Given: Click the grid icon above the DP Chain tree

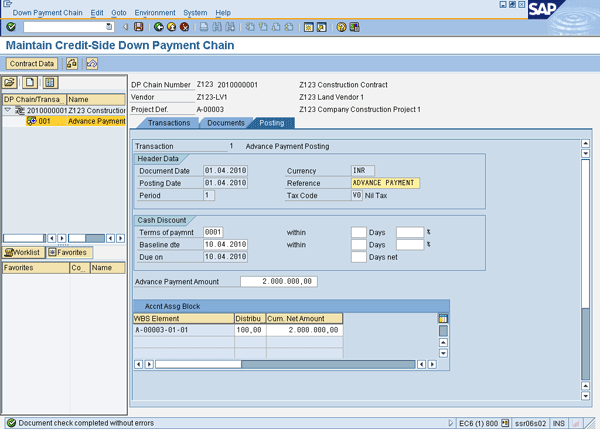Looking at the screenshot, I should [50, 82].
